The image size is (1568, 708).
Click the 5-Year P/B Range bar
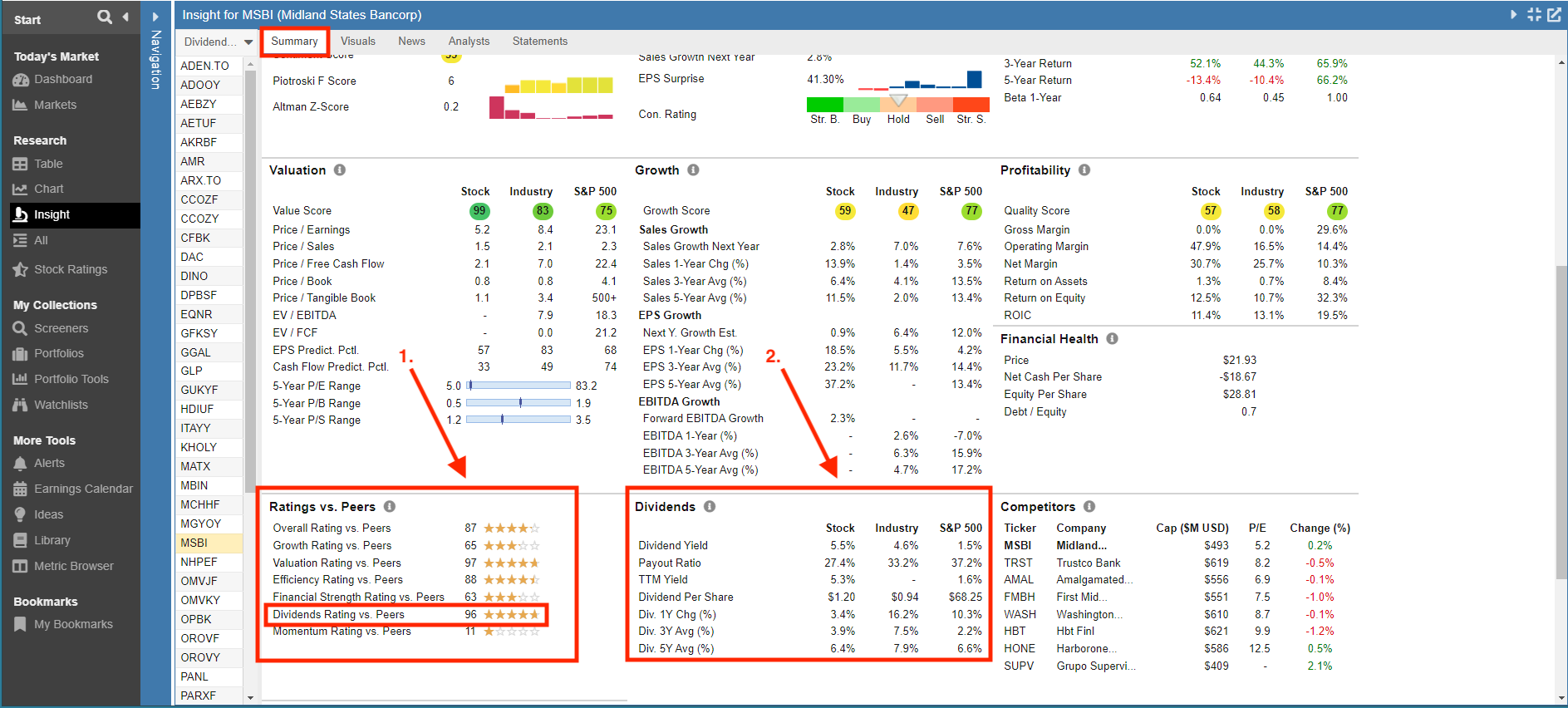pyautogui.click(x=519, y=402)
